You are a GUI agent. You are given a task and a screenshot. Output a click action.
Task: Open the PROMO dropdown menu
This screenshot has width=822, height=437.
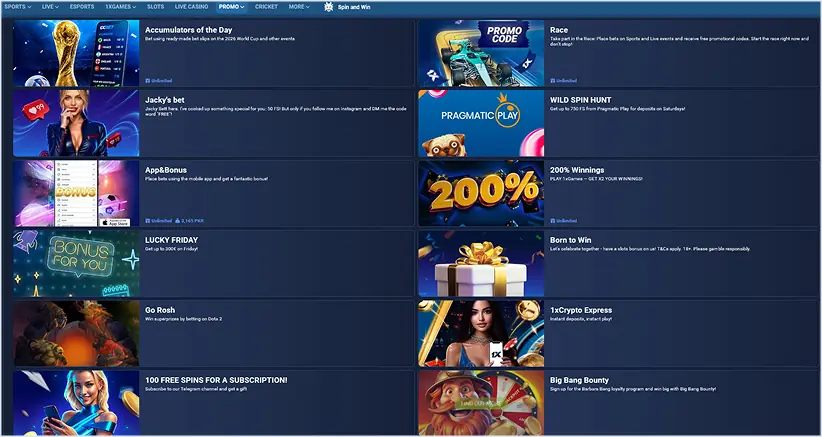pyautogui.click(x=231, y=7)
